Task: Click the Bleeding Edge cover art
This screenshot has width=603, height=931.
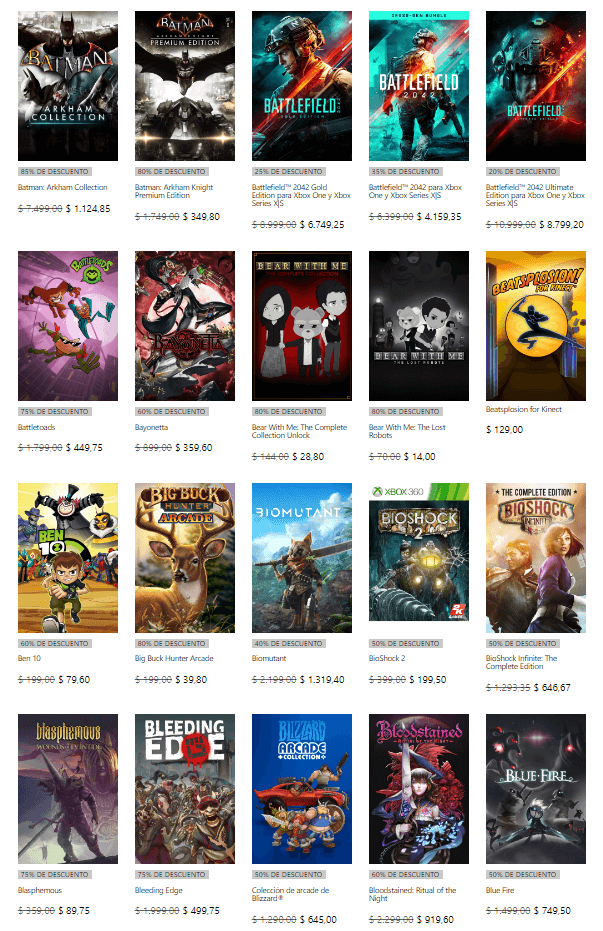Action: 185,788
